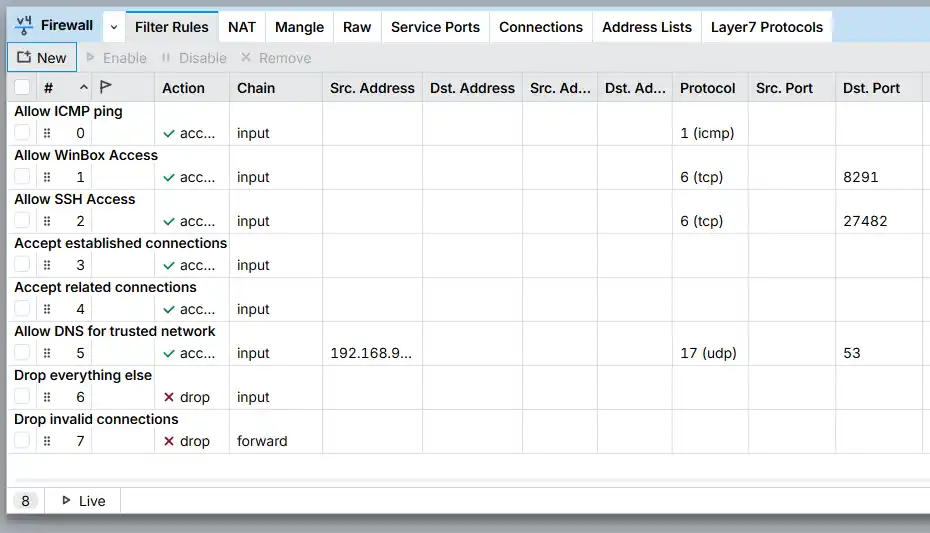Click accept checkmark icon in rule 0
Image resolution: width=930 pixels, height=533 pixels.
pos(169,133)
